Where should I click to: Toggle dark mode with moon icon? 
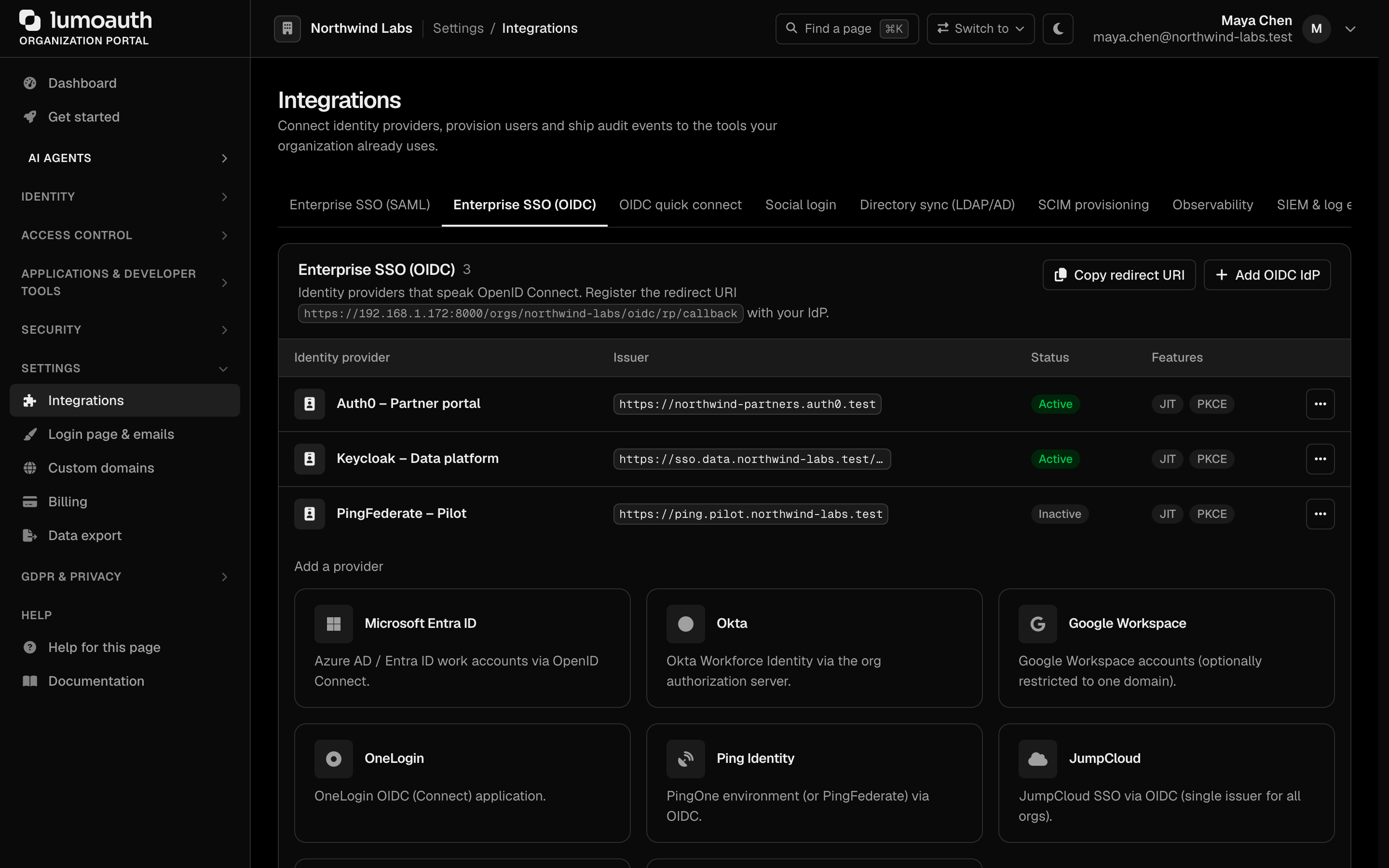pos(1058,28)
